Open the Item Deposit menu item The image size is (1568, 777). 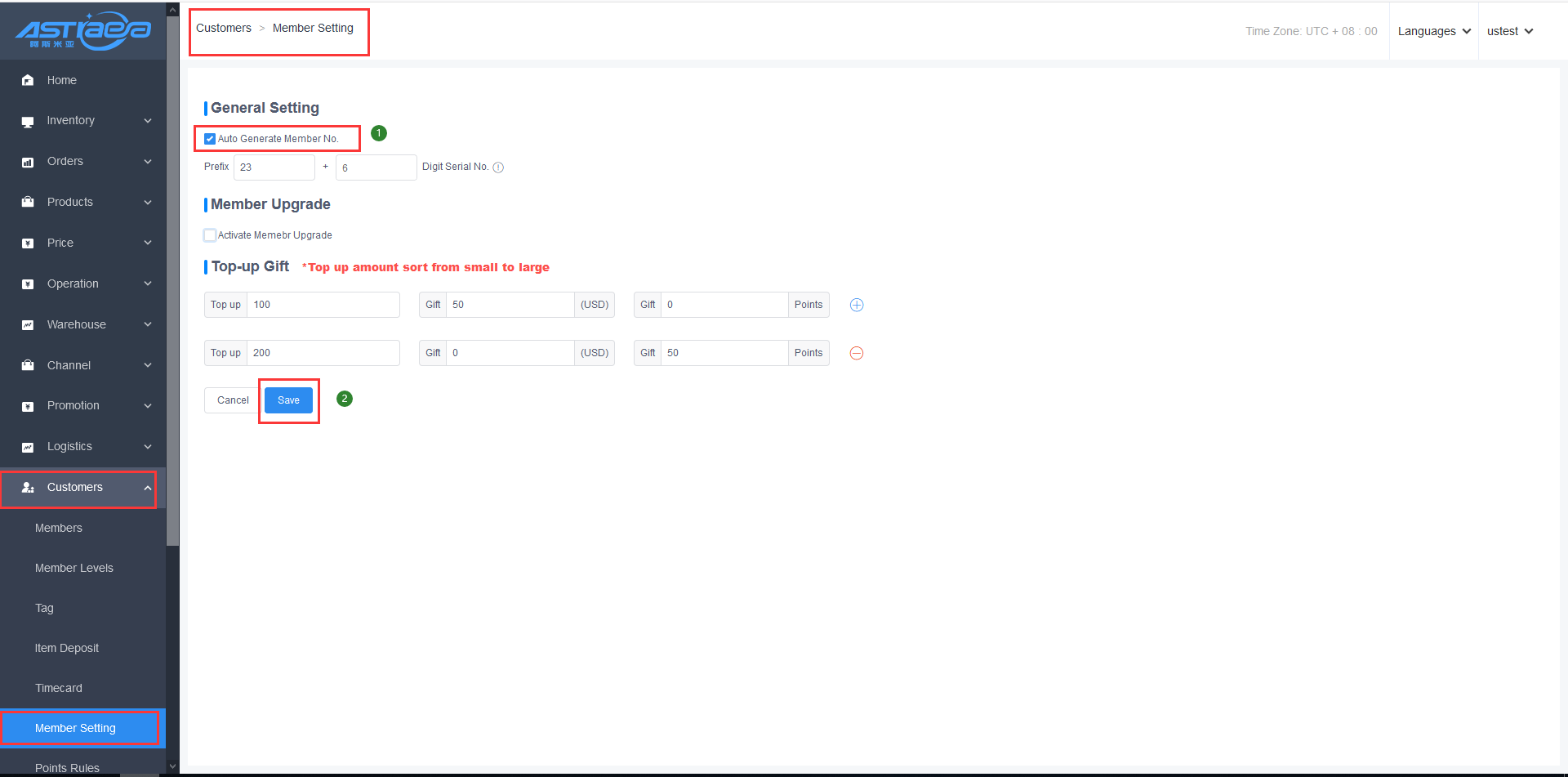click(67, 648)
